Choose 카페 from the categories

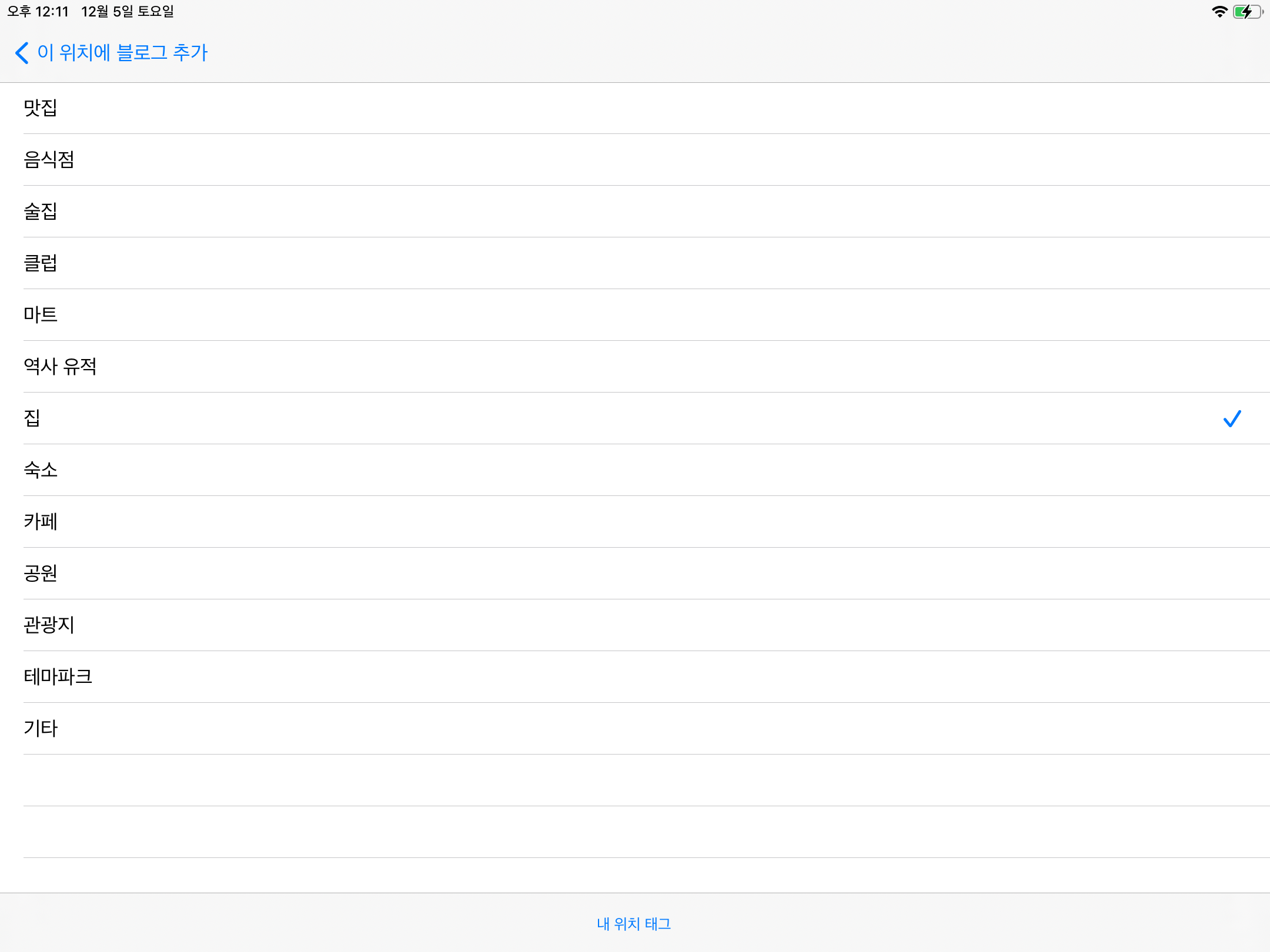coord(41,522)
